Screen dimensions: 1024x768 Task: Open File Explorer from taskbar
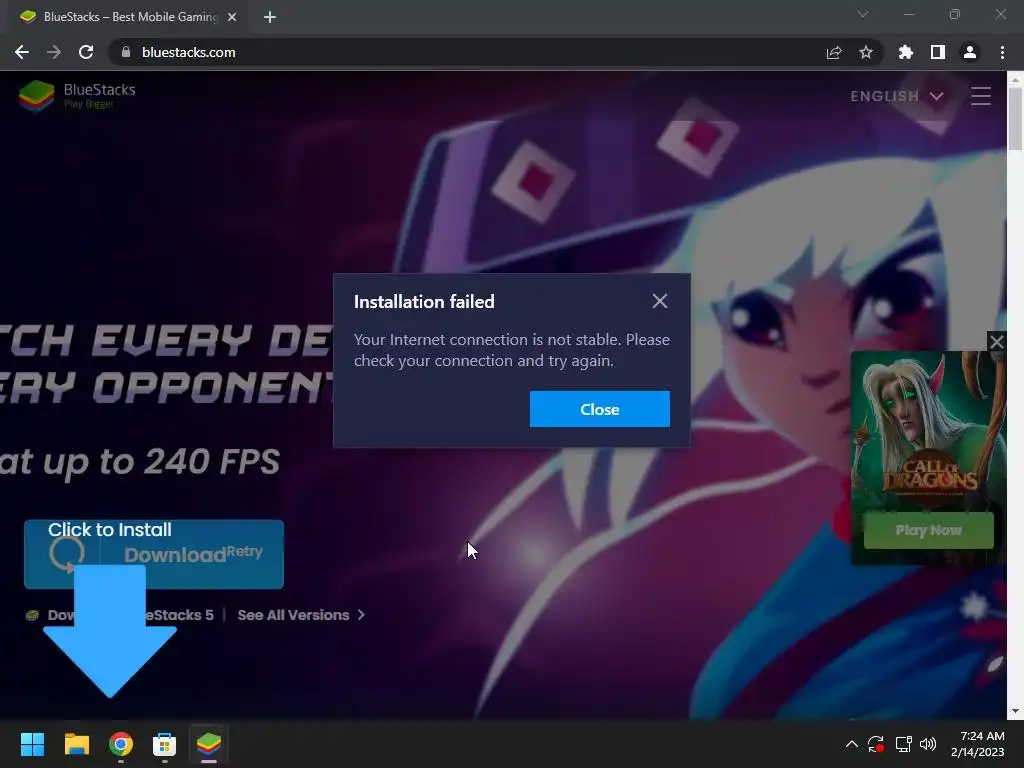point(76,744)
